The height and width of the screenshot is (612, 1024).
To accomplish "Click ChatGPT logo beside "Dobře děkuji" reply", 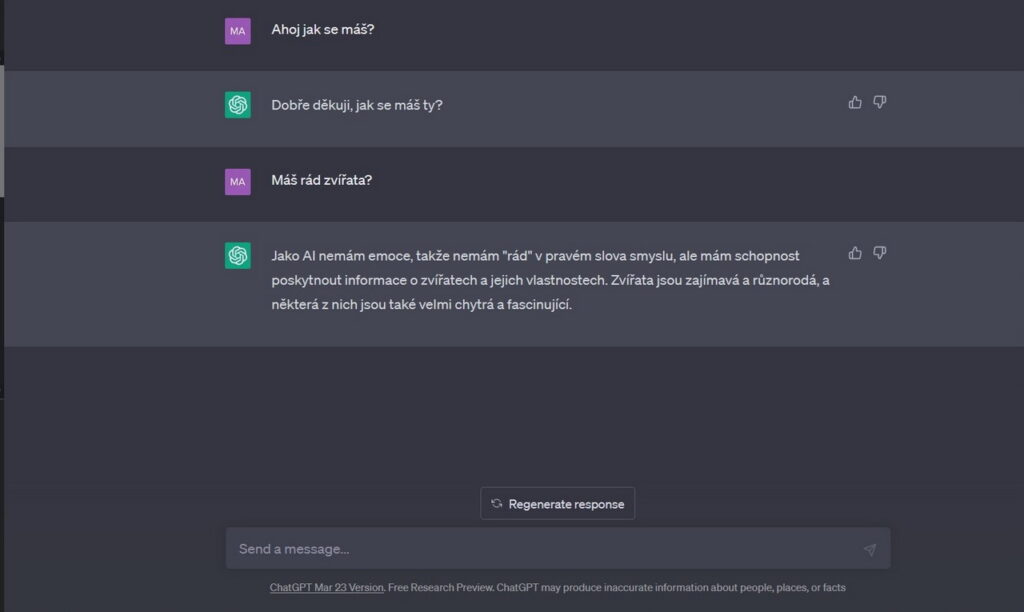I will coord(238,105).
